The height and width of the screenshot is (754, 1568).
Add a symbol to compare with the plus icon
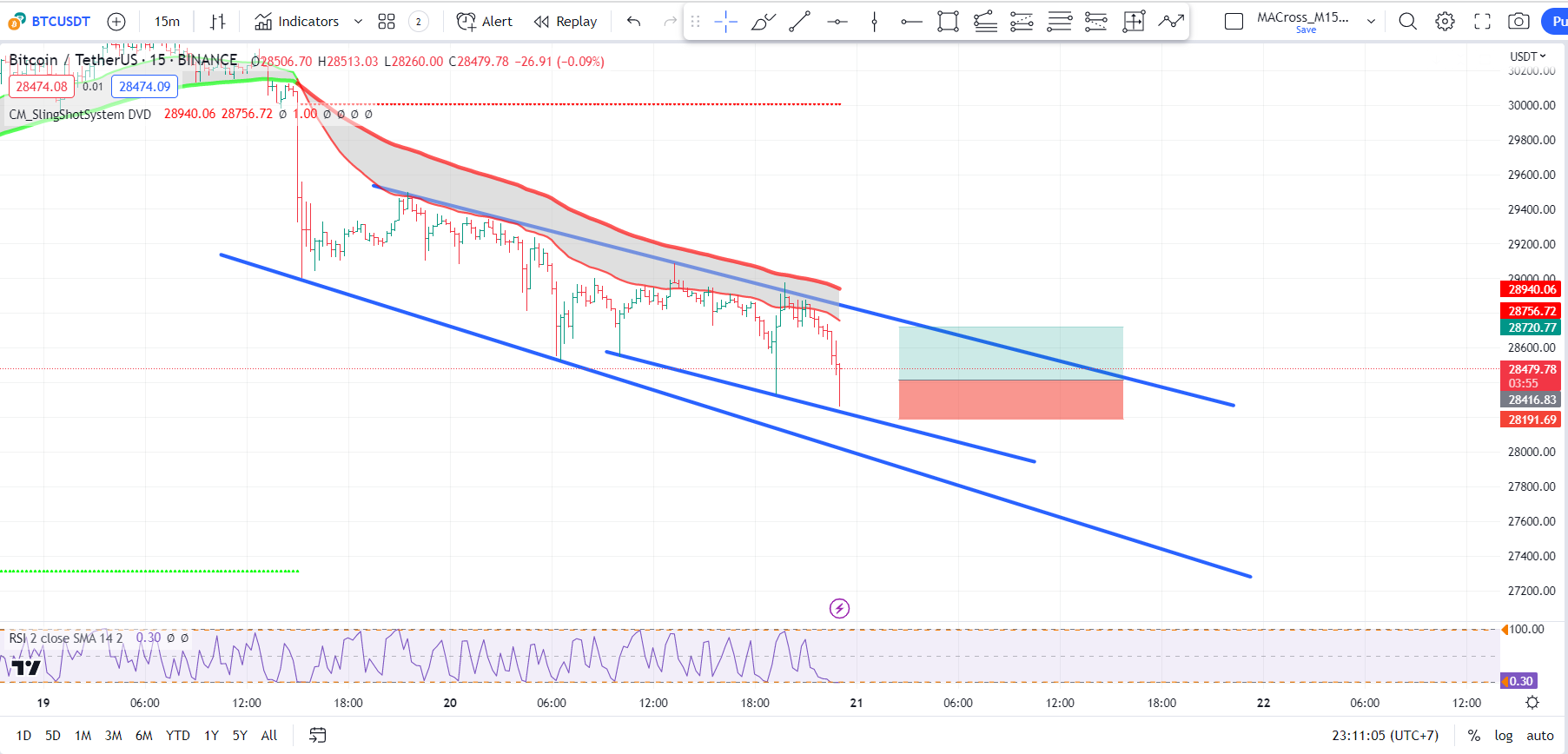116,22
